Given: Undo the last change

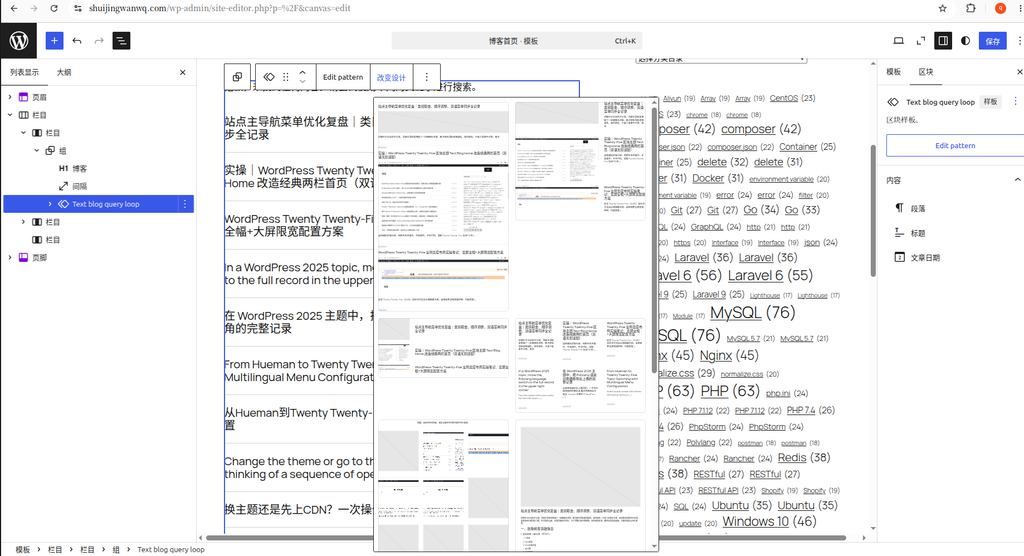Looking at the screenshot, I should tap(77, 41).
